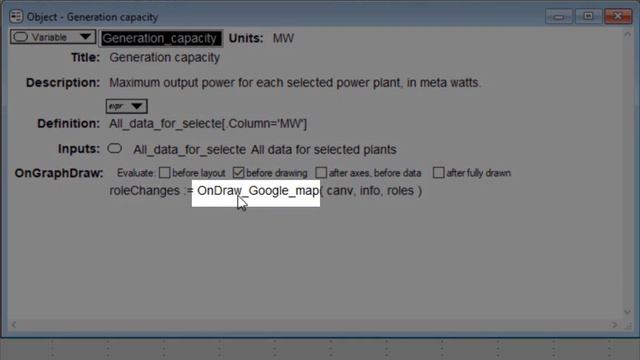Click the MW units value
640x360 pixels.
pyautogui.click(x=283, y=38)
